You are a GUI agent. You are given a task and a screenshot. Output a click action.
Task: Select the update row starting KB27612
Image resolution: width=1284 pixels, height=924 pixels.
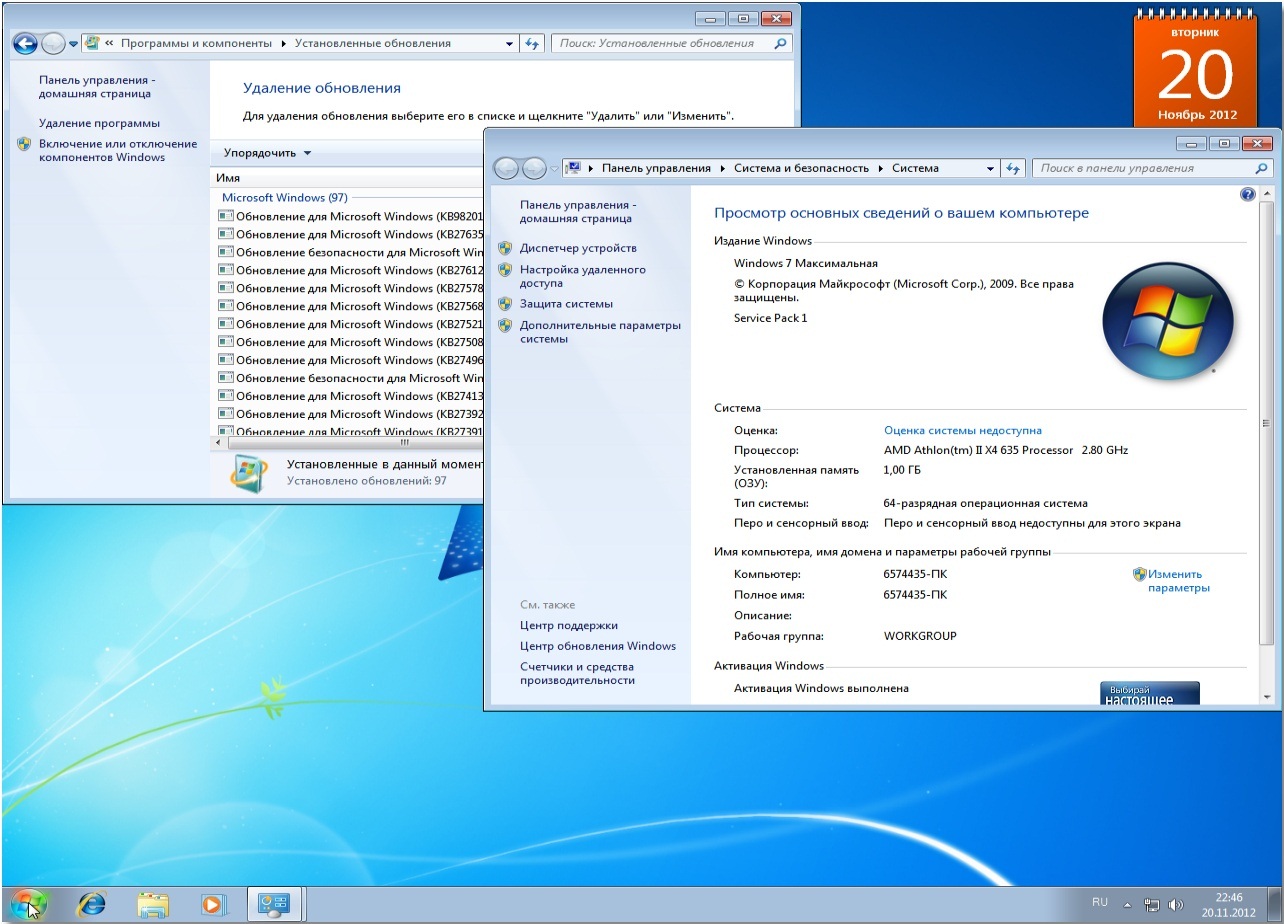click(350, 270)
